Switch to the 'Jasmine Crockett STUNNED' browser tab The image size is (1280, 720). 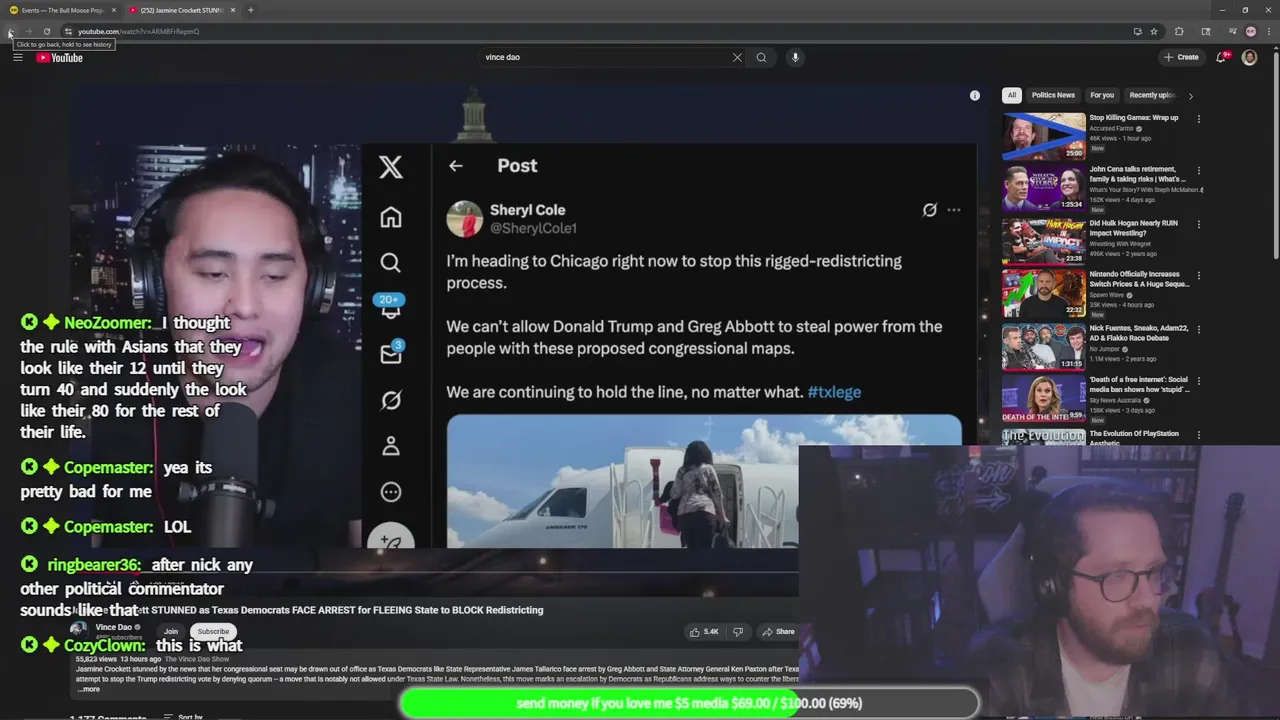coord(182,10)
